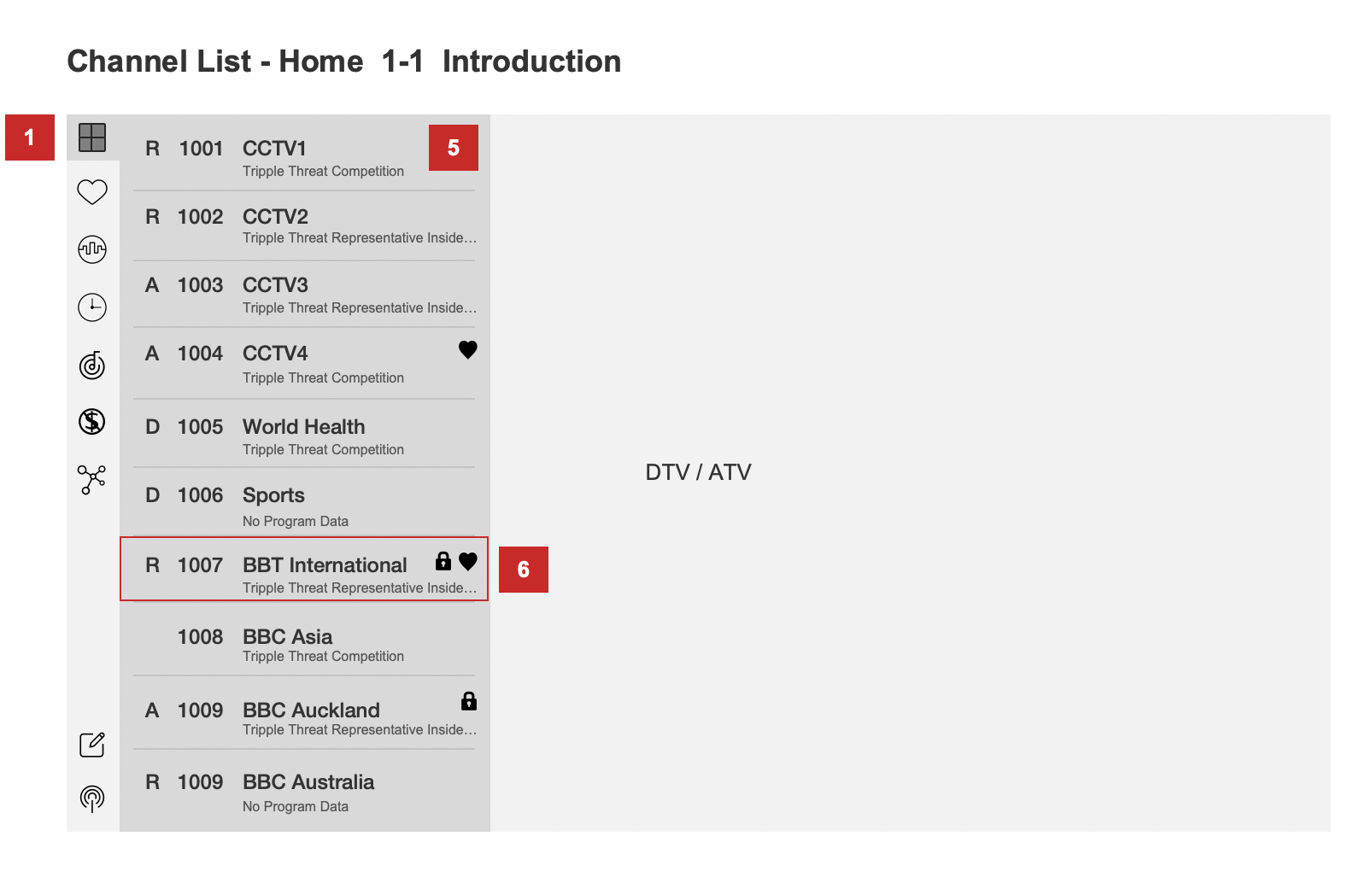The image size is (1372, 883).
Task: Toggle favorite heart on CCTV4
Action: point(468,350)
